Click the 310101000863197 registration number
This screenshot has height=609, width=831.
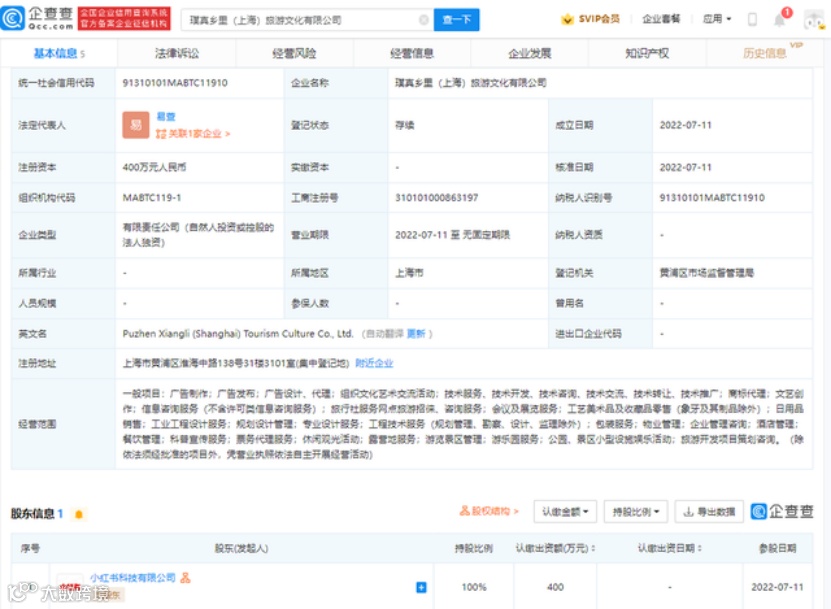(x=436, y=198)
